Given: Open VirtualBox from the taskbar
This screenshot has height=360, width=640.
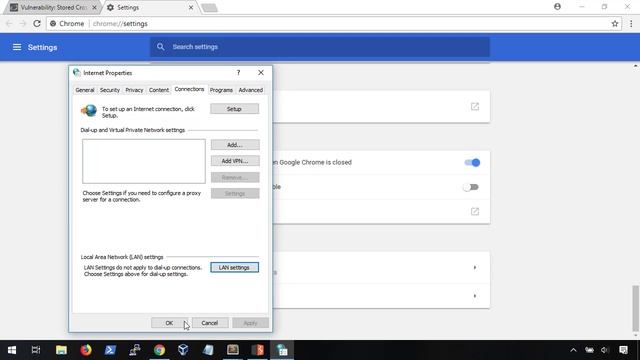Looking at the screenshot, I should pos(183,350).
